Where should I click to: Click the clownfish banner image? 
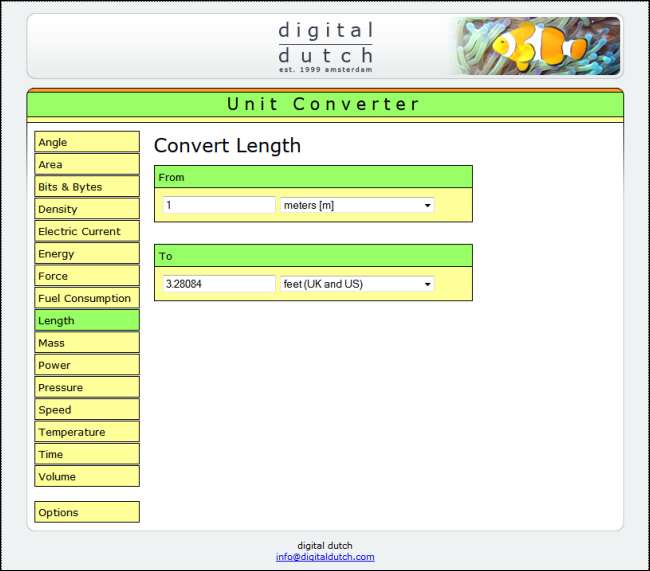[x=538, y=46]
